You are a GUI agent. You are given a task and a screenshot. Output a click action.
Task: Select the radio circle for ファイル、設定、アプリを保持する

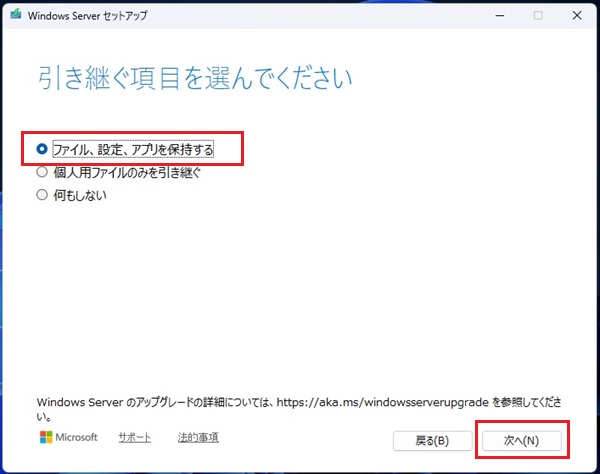tap(42, 149)
